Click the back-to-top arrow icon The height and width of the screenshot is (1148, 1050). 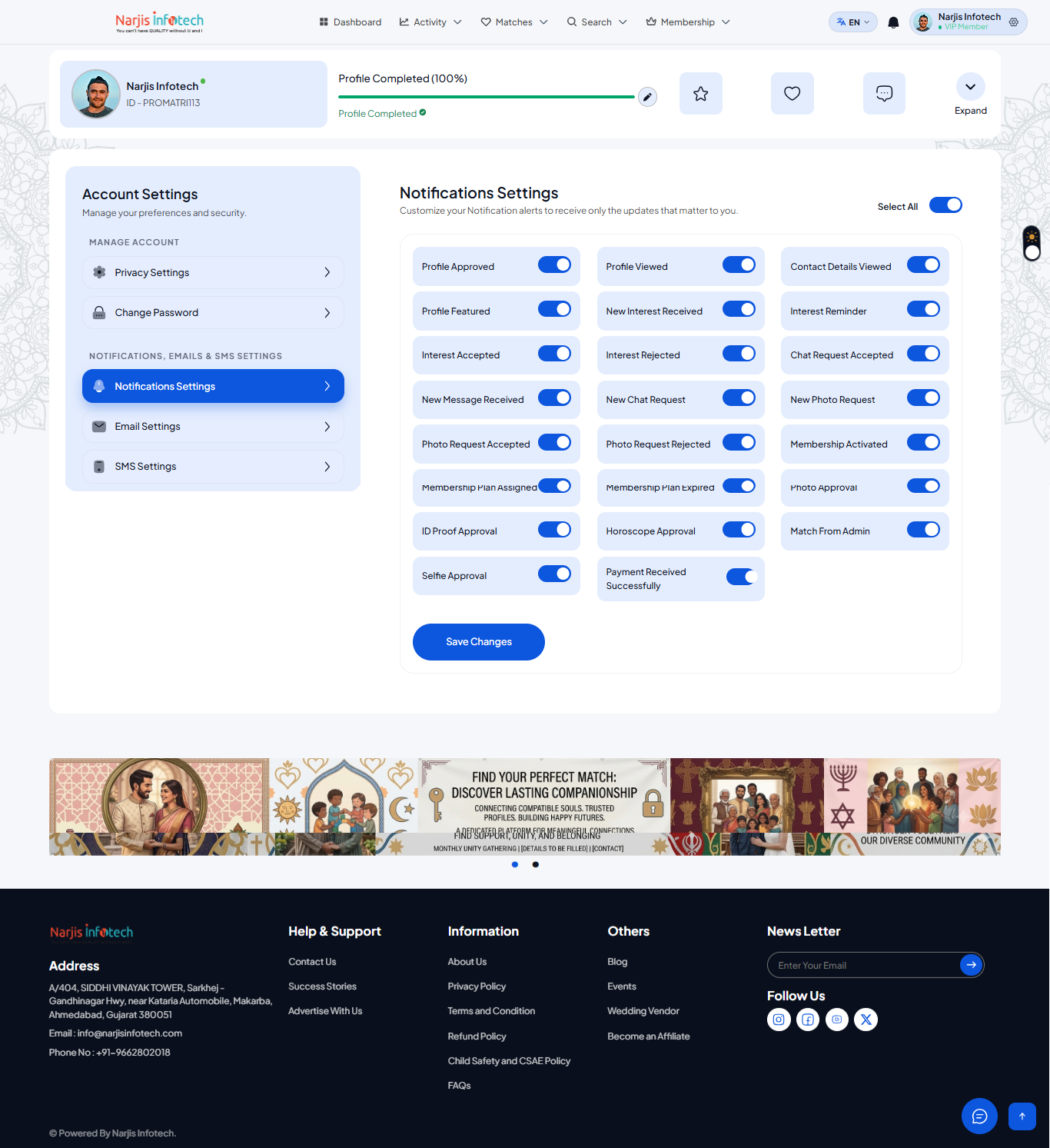tap(1022, 1116)
